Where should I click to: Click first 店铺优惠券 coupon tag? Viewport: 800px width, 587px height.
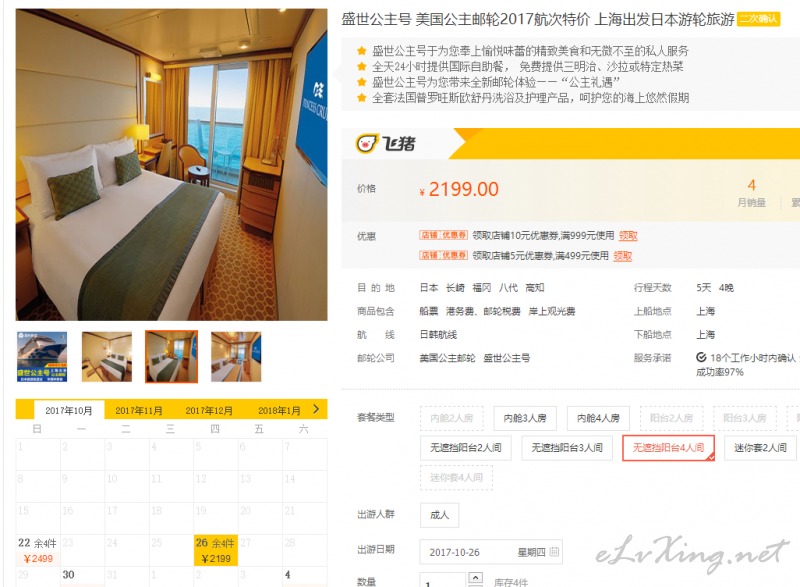[x=443, y=235]
